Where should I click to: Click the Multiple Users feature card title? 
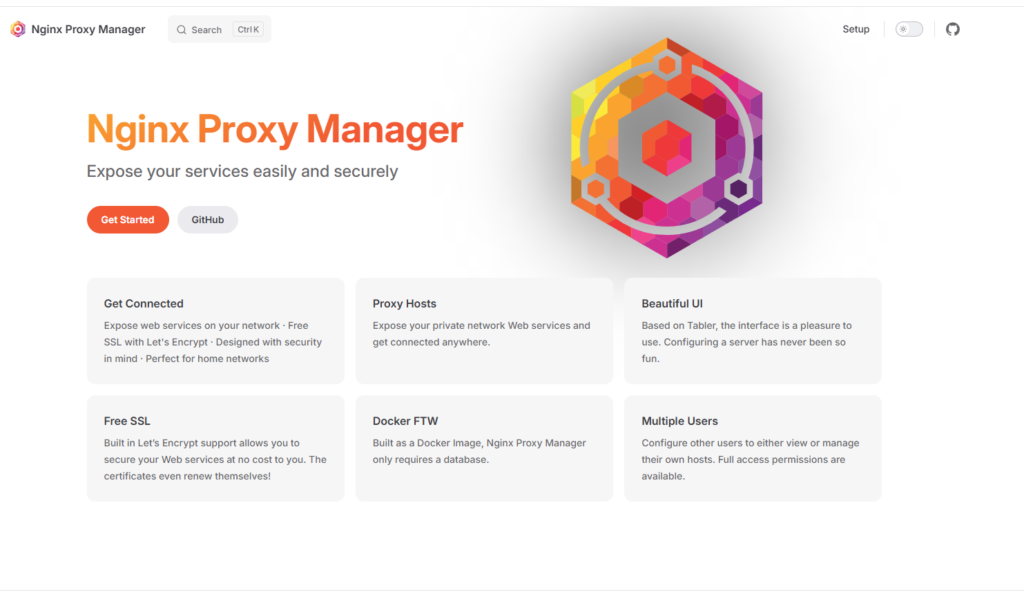(679, 421)
